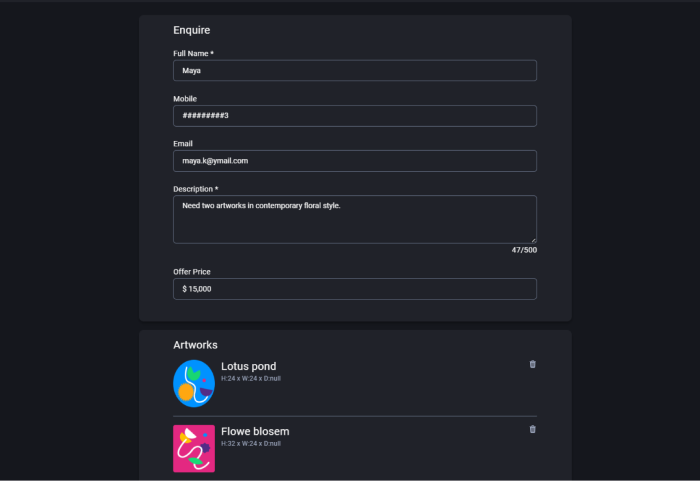The height and width of the screenshot is (481, 700).
Task: Click the Flowe blosem artwork title
Action: (255, 431)
